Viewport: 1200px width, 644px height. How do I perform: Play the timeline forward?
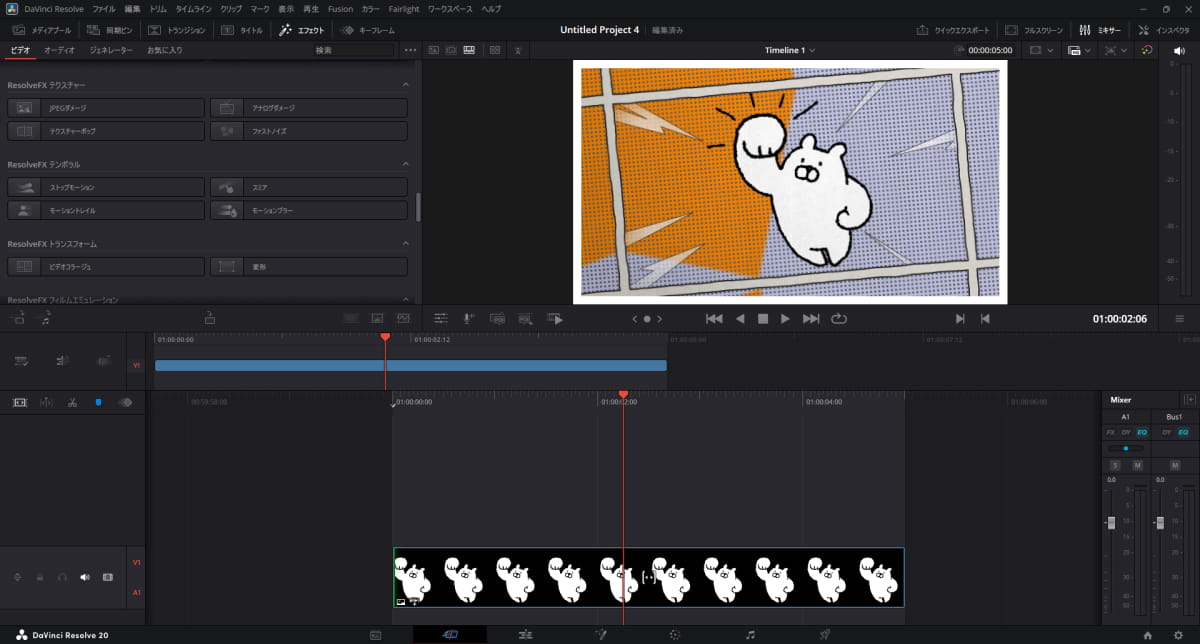pos(785,318)
